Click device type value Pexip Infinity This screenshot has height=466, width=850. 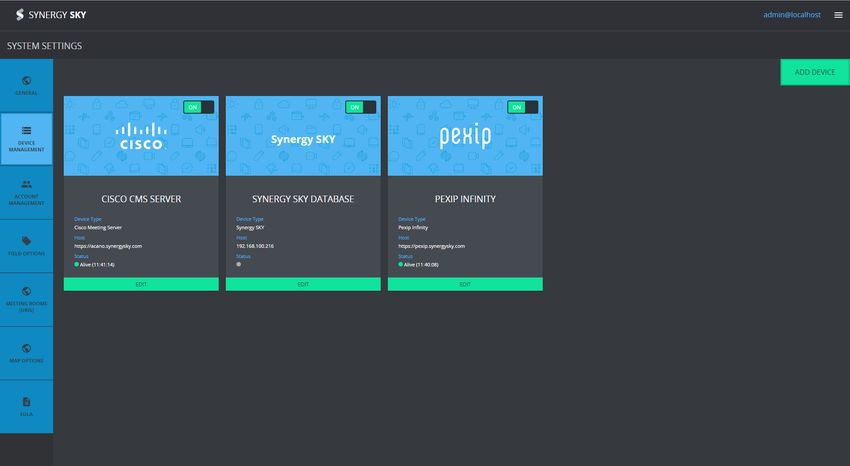413,228
